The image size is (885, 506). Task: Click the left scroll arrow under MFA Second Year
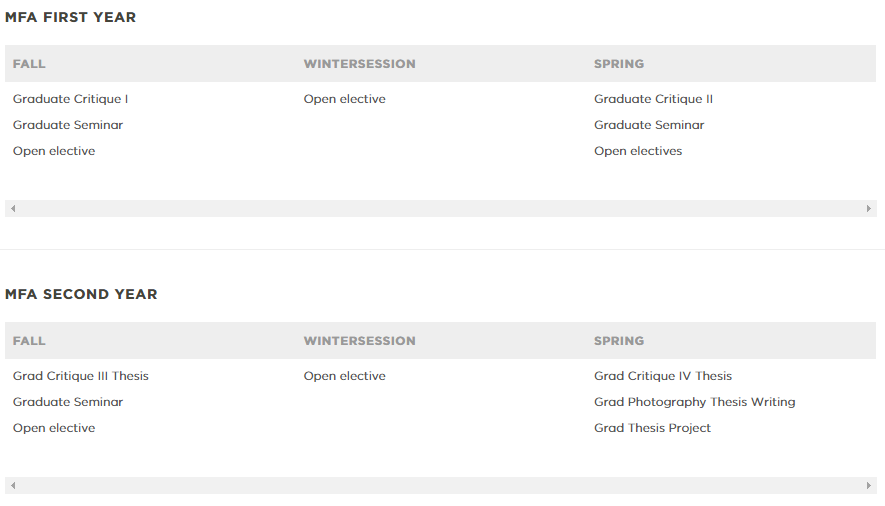[13, 486]
